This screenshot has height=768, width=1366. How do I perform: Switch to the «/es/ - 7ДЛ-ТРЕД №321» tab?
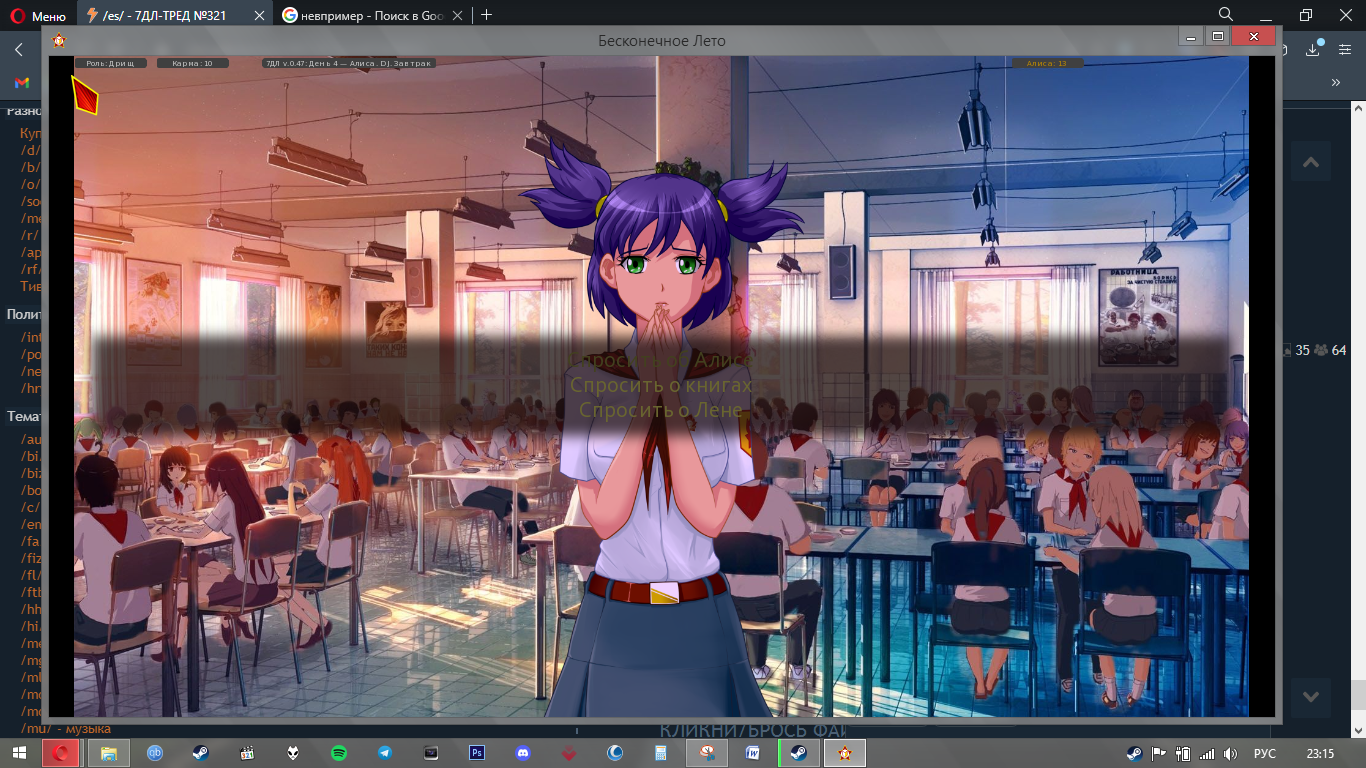click(177, 15)
